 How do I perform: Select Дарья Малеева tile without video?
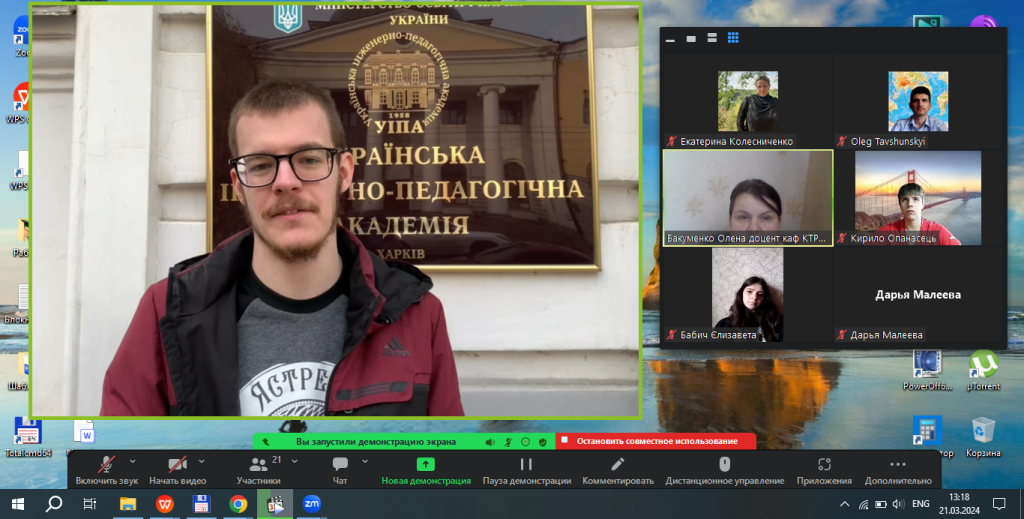point(918,294)
